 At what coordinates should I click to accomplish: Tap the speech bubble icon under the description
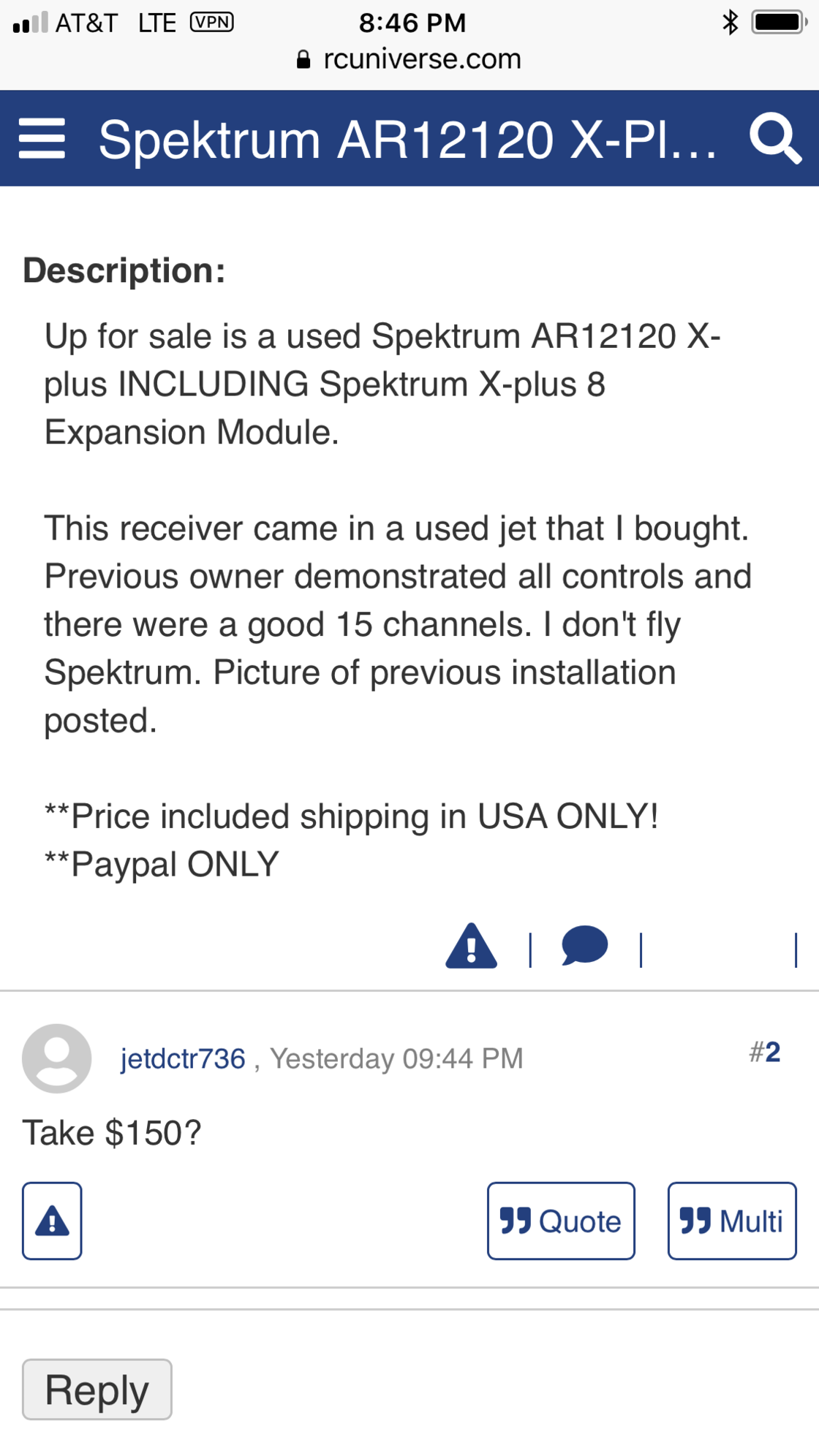[584, 946]
